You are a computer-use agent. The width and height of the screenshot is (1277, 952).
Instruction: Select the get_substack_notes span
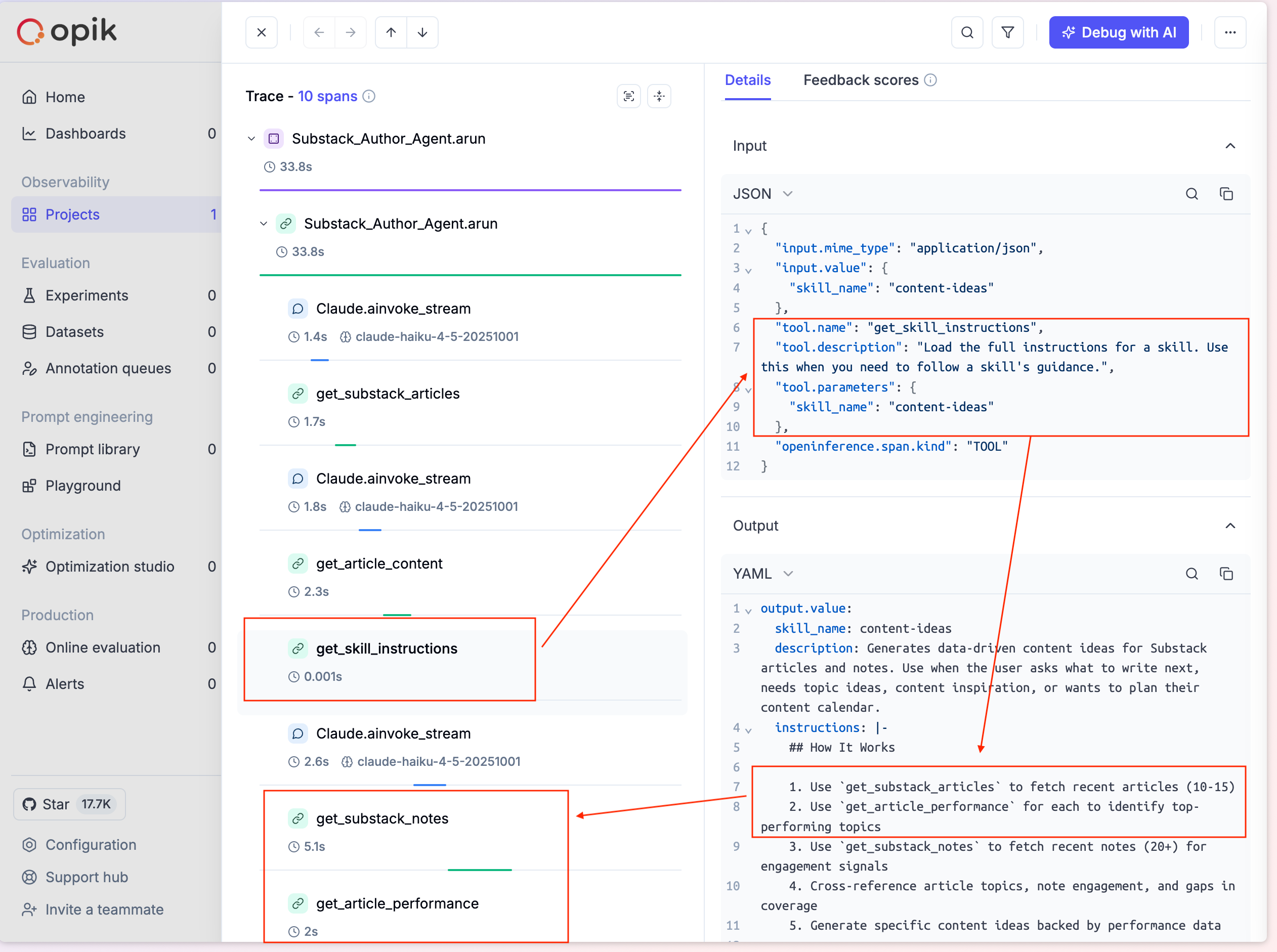coord(382,818)
